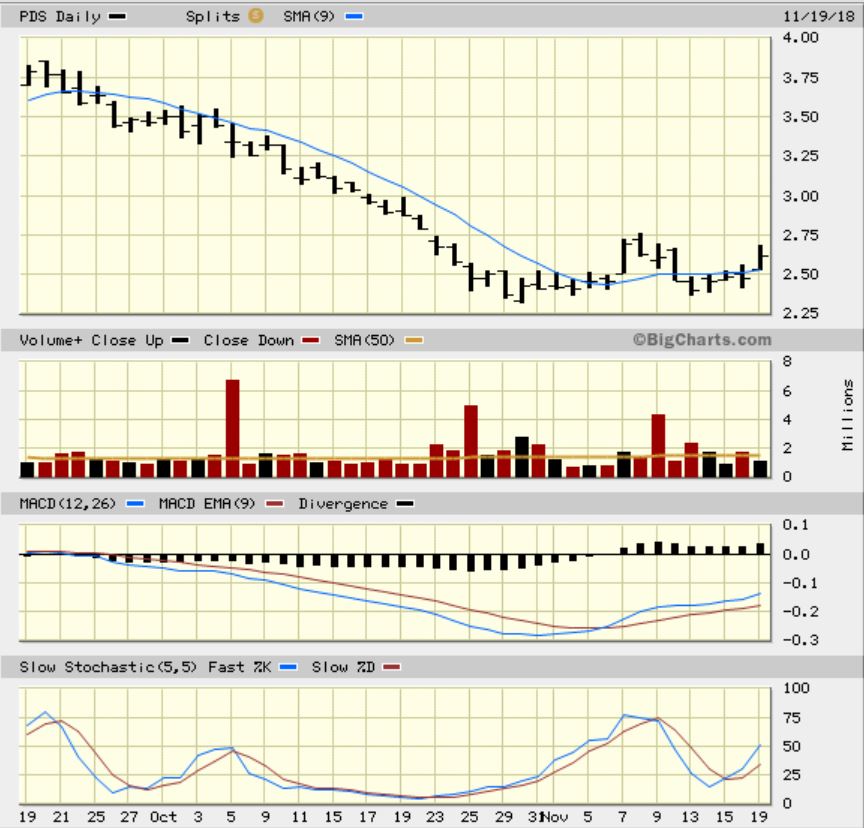Click the 2.25 price axis label

point(800,313)
